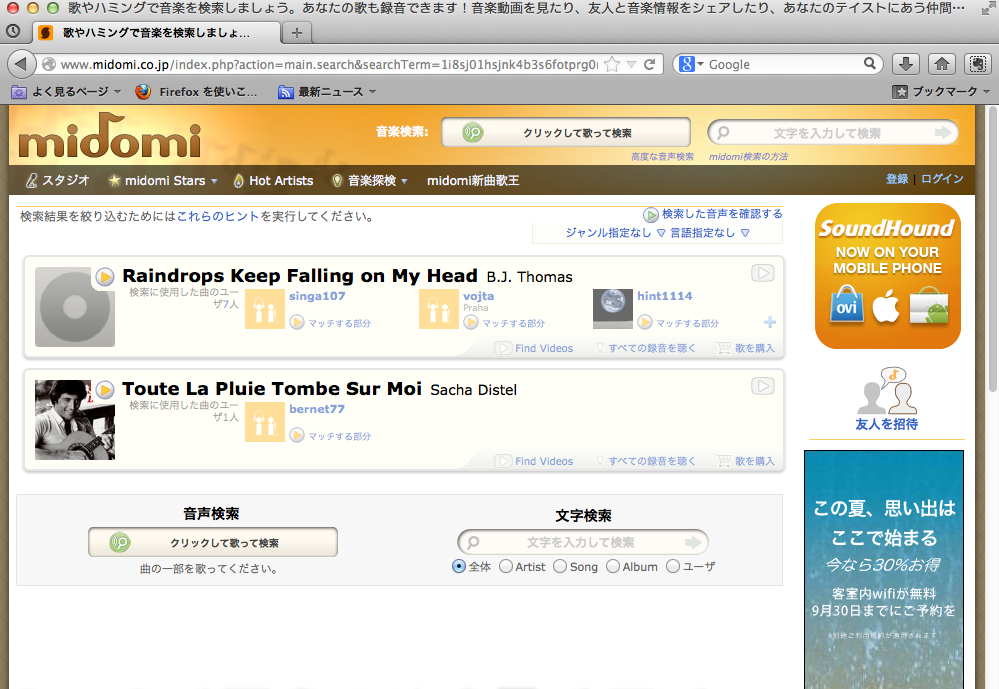Click the header クリックして歌って検索 button
This screenshot has height=689, width=999.
click(566, 133)
